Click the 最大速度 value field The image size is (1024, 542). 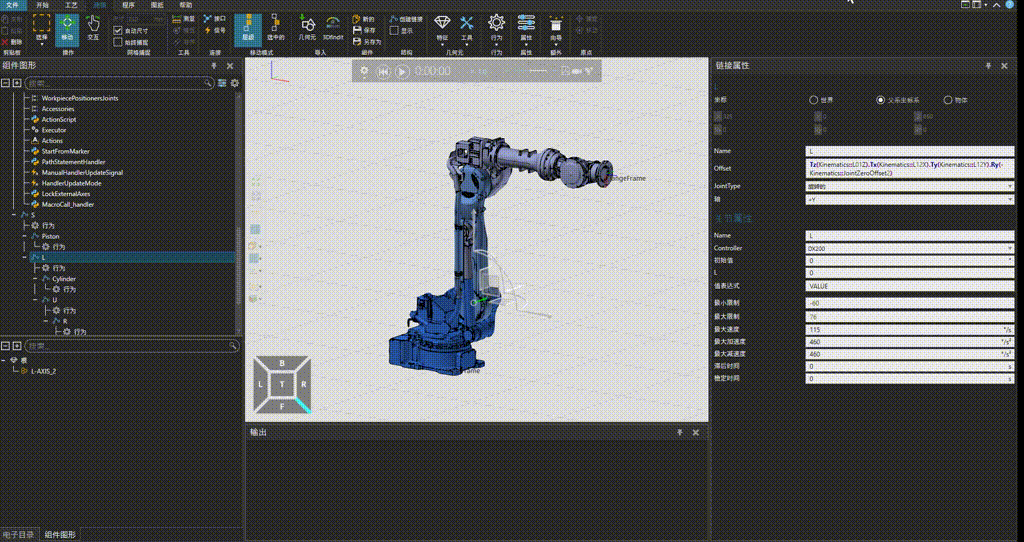pos(910,330)
